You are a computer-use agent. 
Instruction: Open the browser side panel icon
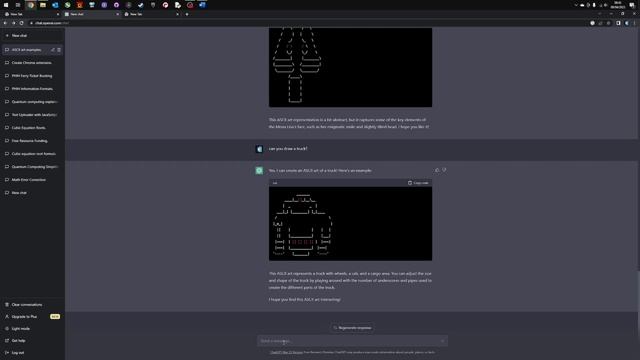(618, 23)
